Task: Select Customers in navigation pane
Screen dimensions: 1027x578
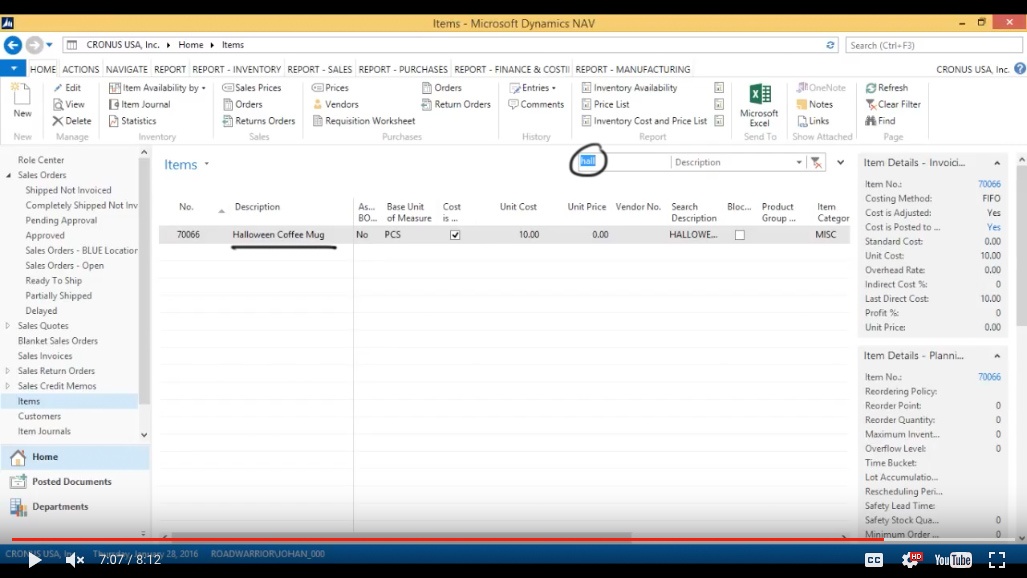Action: pos(39,416)
